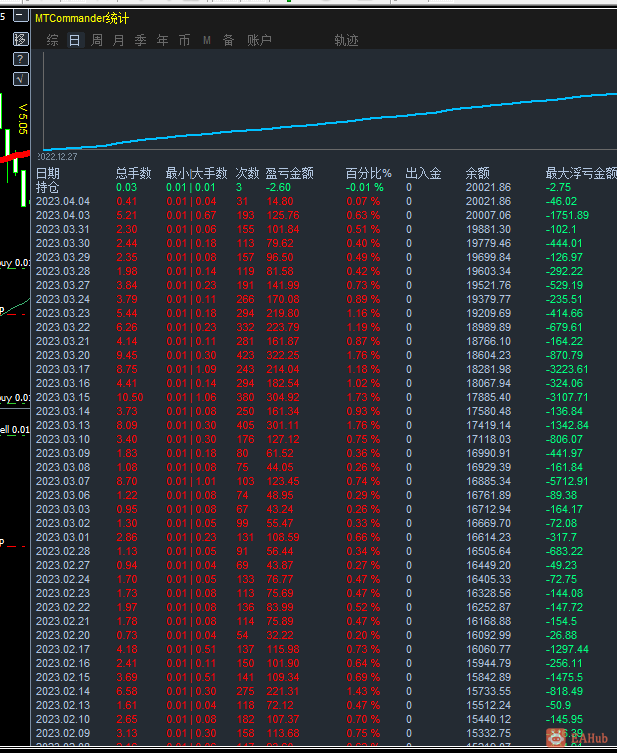Click date cell 2023.03.07
Image resolution: width=617 pixels, height=753 pixels.
(63, 481)
